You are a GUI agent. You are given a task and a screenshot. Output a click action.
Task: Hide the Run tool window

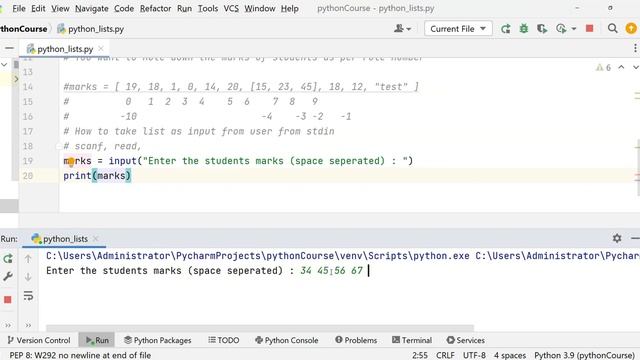tap(635, 238)
